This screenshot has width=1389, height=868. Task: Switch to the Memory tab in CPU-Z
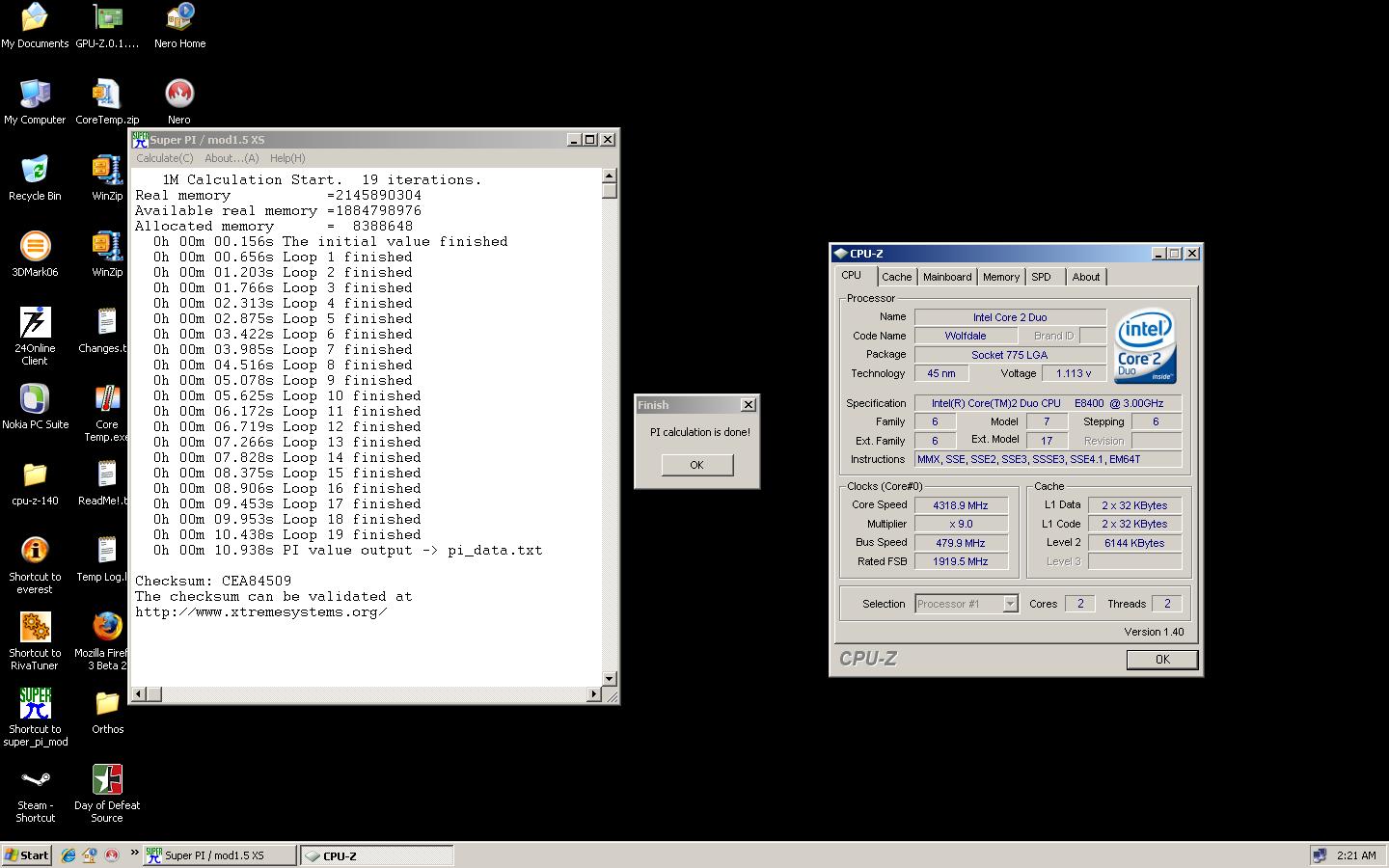(1001, 277)
